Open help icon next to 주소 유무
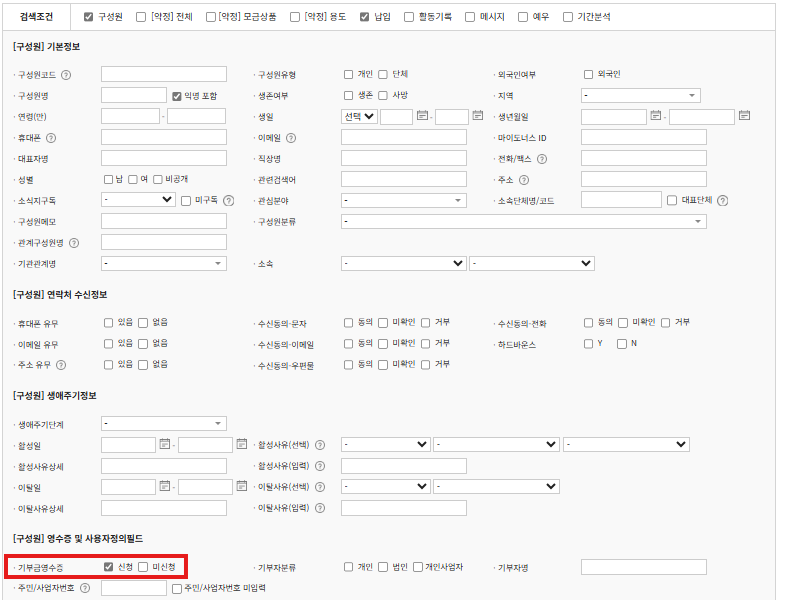 pyautogui.click(x=61, y=365)
